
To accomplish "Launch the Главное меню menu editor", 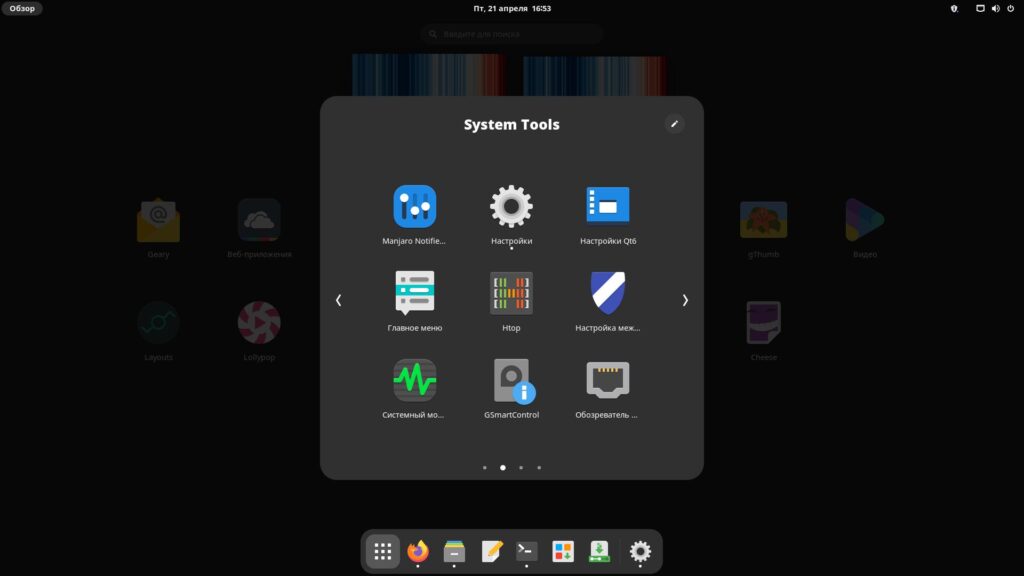I will [414, 294].
